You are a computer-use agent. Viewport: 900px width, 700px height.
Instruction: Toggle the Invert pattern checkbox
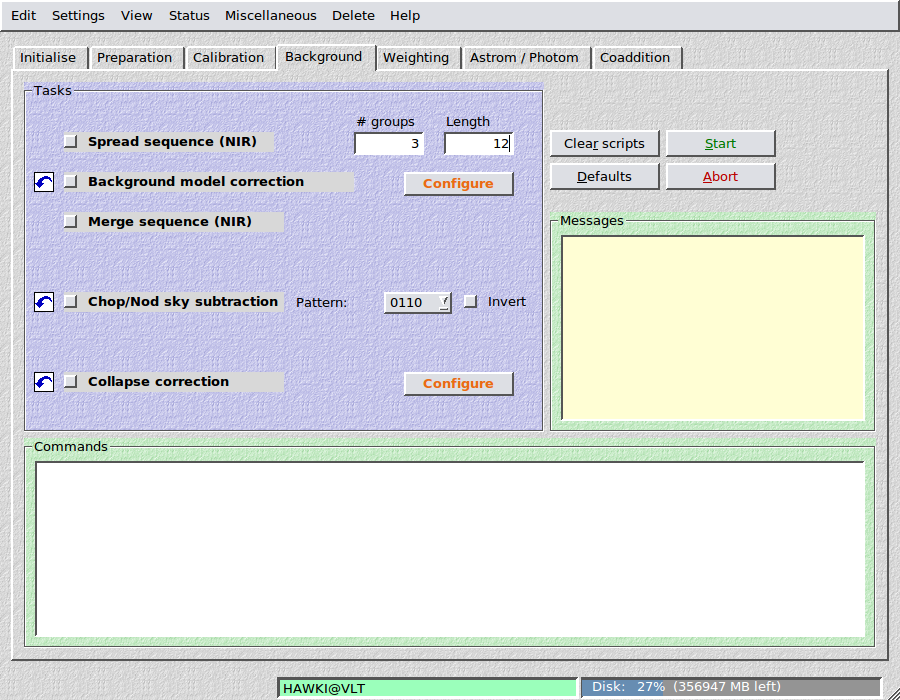(471, 302)
